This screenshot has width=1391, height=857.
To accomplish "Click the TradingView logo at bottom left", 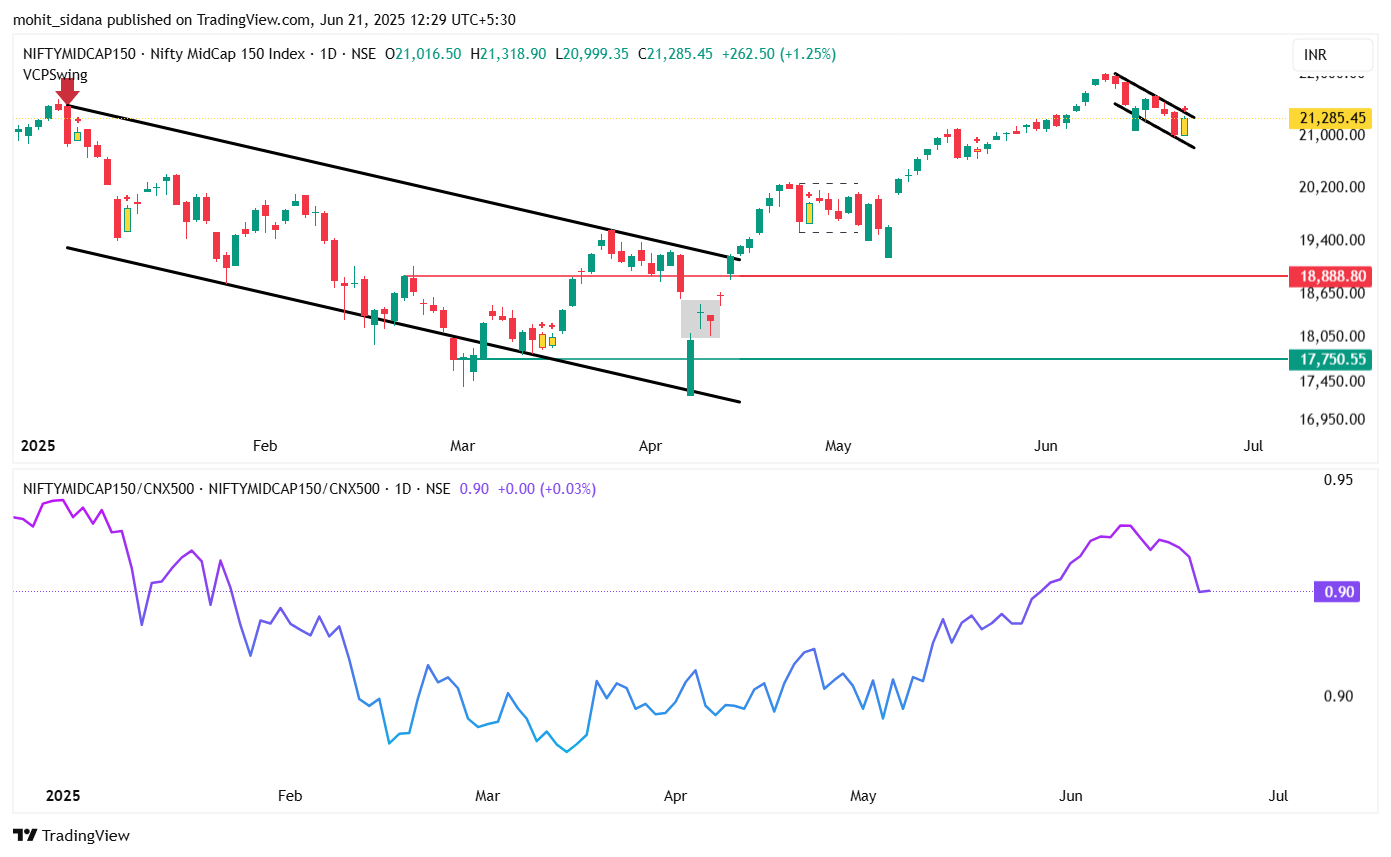I will click(x=71, y=835).
